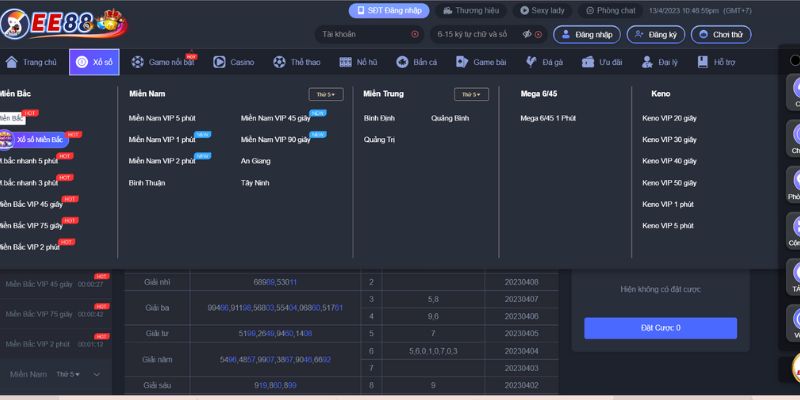This screenshot has width=800, height=400.
Task: Open Mega 6/45 1 Phút
Action: pos(548,118)
